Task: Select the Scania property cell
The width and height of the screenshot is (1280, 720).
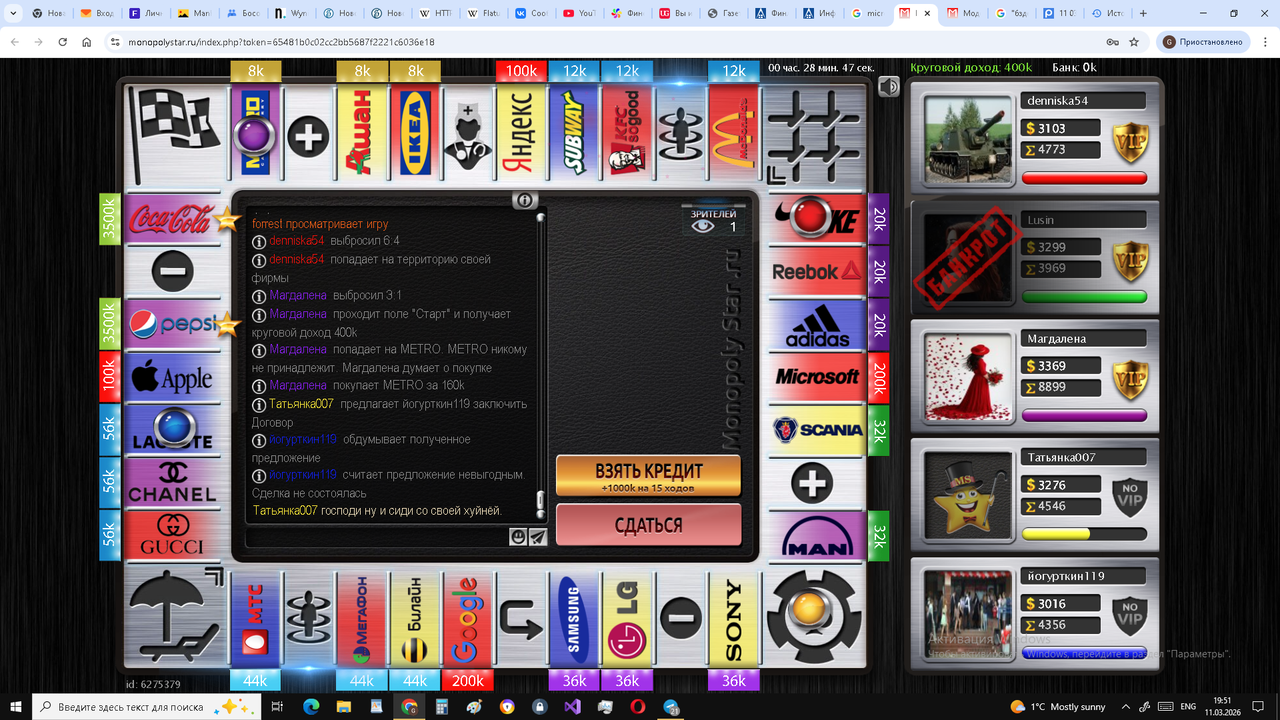Action: pos(817,430)
